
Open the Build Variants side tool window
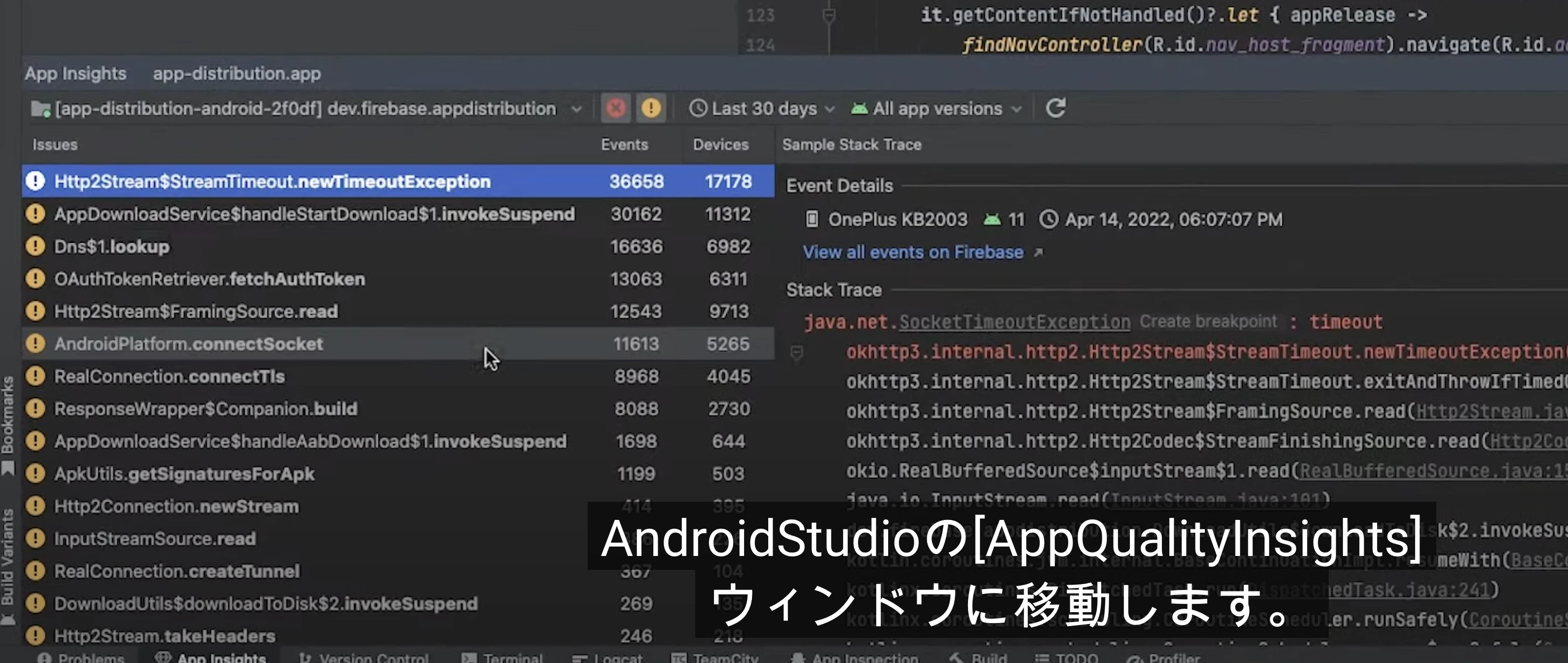[8, 566]
